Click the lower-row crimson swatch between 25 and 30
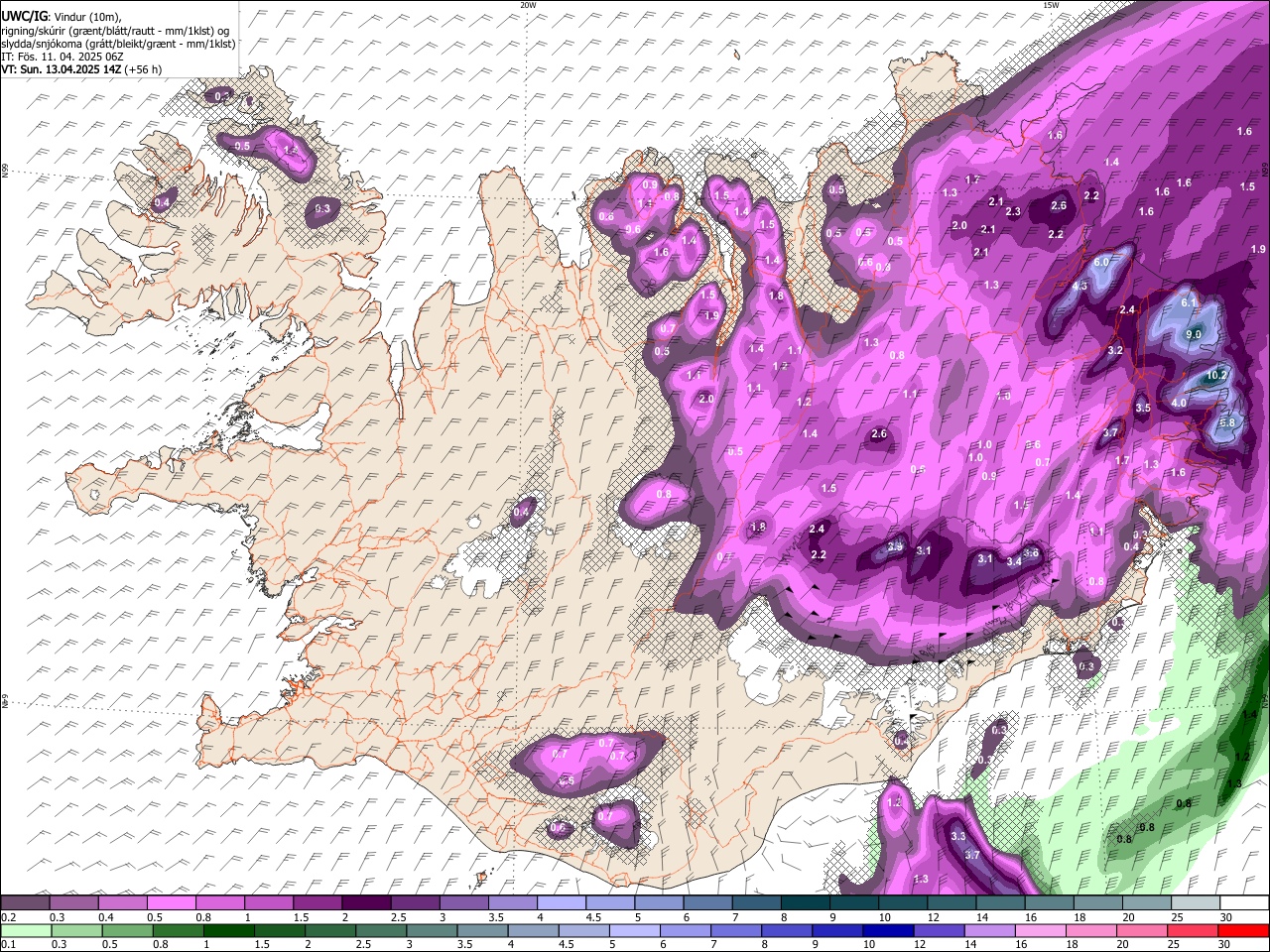The image size is (1270, 952). 1195,930
